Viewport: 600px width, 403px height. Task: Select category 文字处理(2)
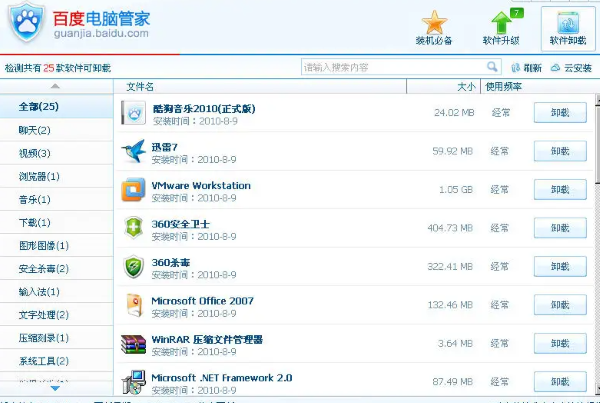(x=57, y=315)
